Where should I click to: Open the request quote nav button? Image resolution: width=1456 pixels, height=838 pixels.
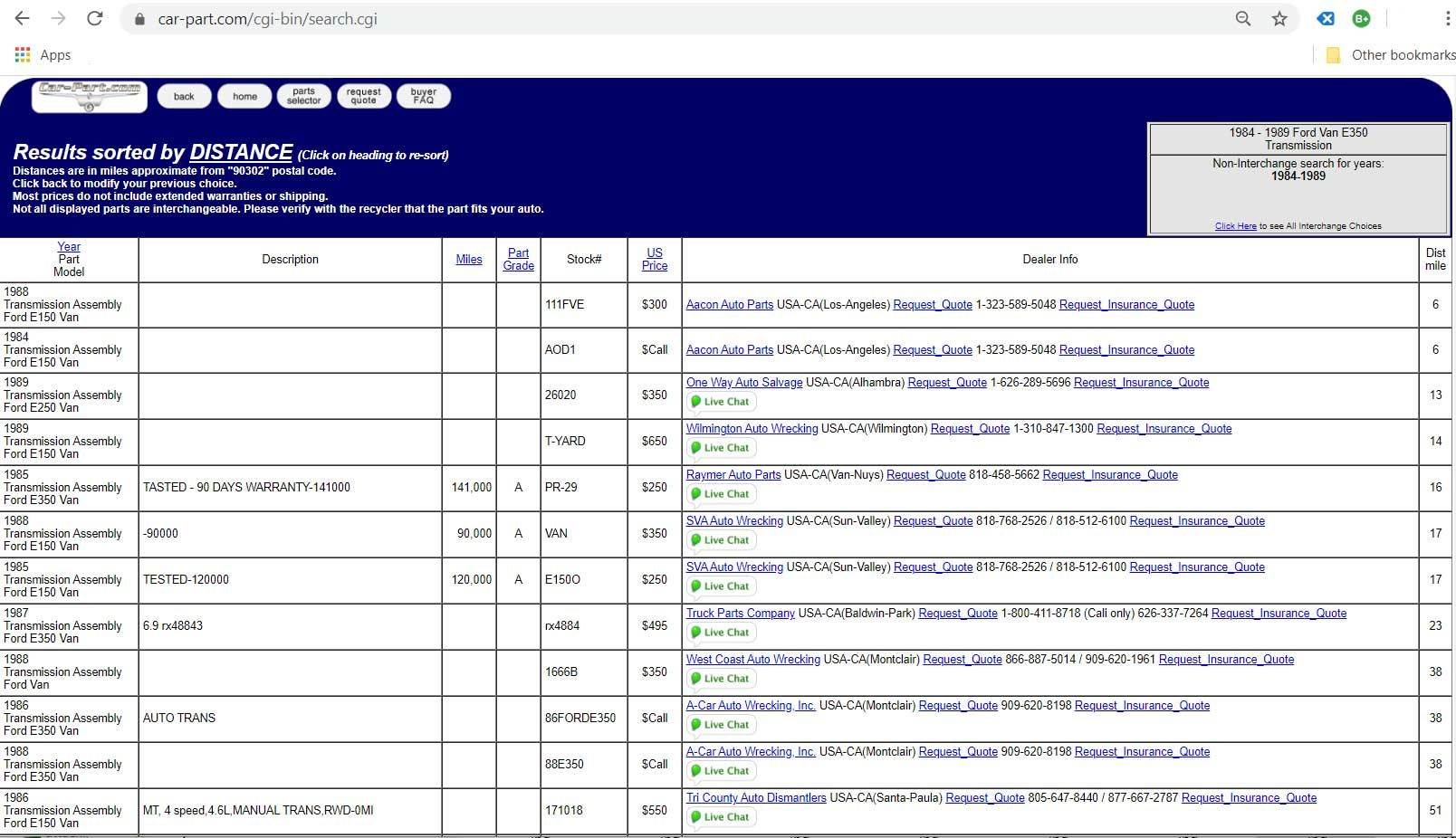point(363,96)
